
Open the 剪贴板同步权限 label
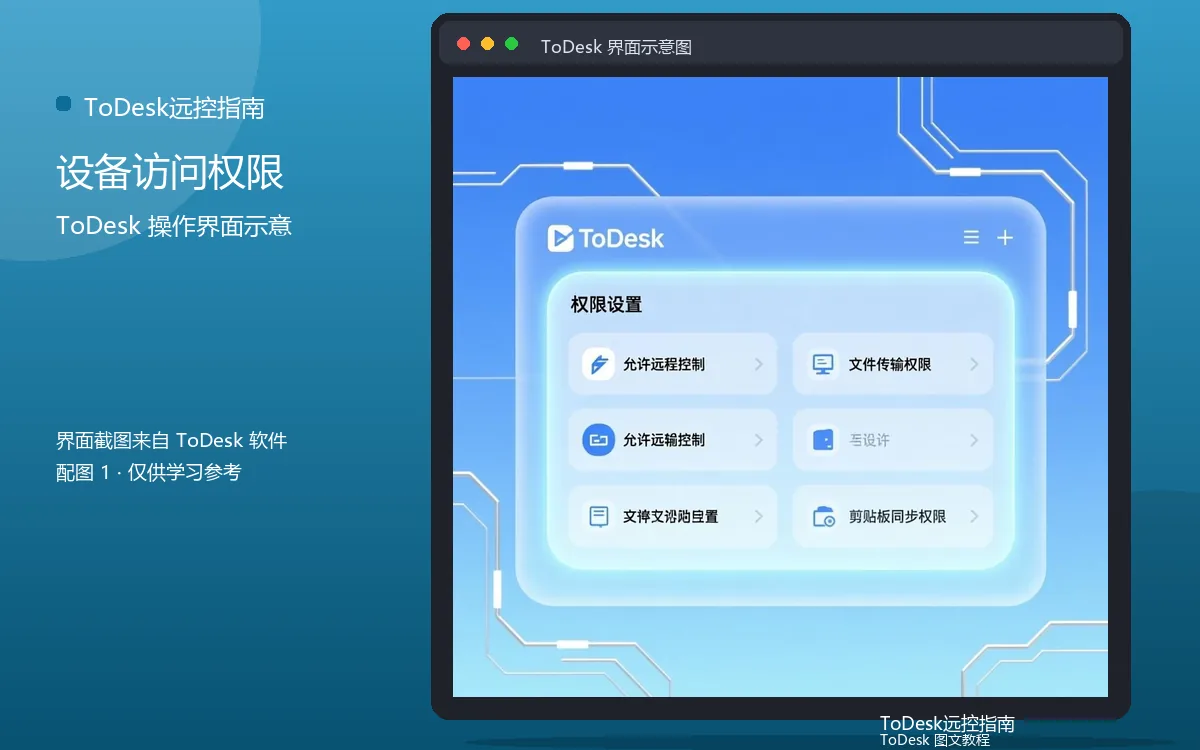897,517
